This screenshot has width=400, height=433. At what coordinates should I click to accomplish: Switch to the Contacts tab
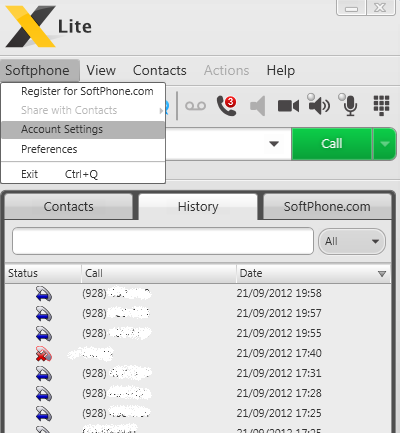pyautogui.click(x=69, y=207)
